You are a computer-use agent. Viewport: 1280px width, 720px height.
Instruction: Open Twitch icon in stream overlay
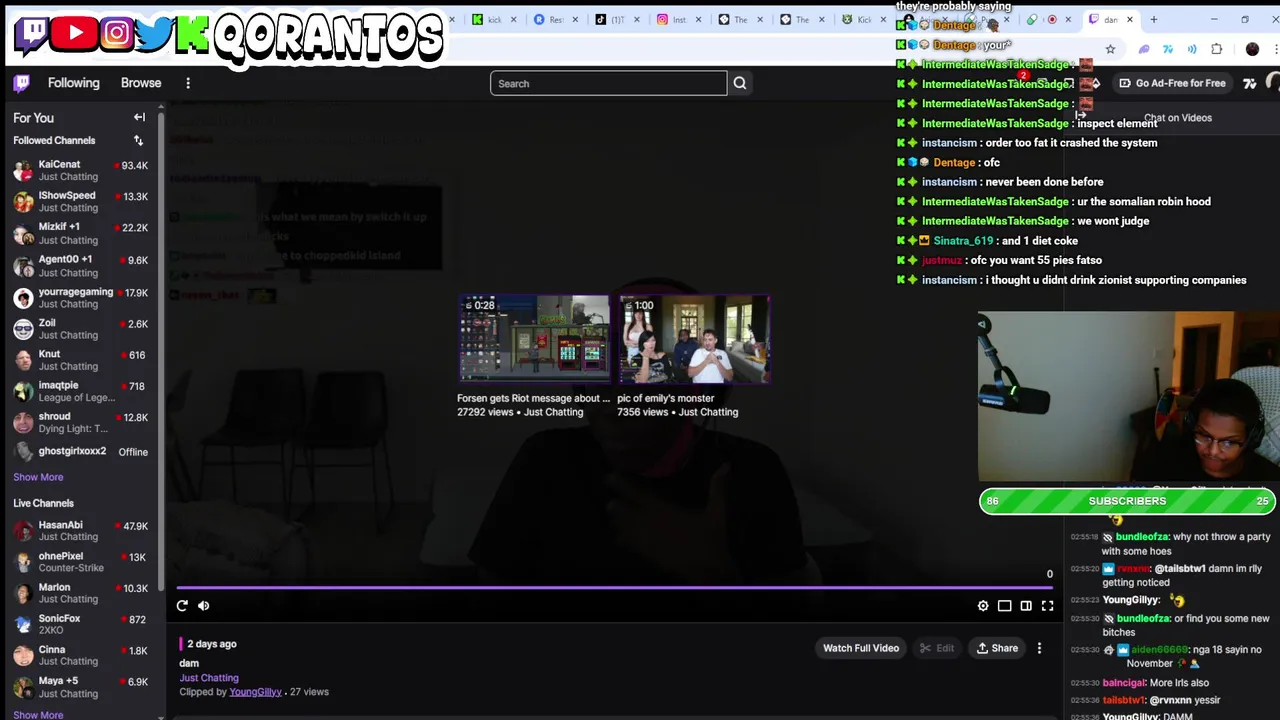click(32, 34)
